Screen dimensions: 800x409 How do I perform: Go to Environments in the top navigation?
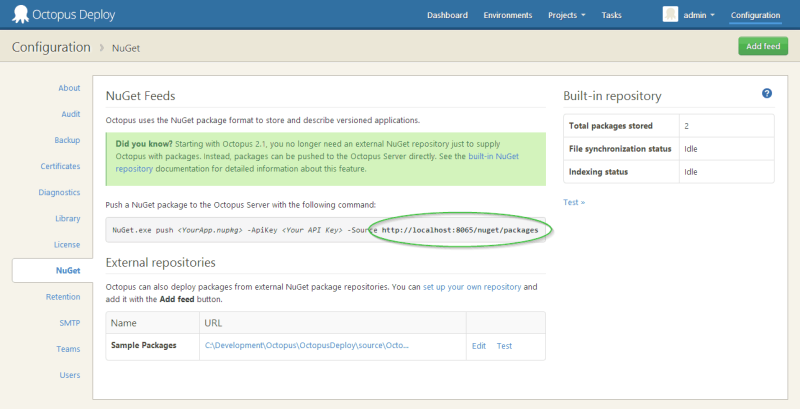click(x=507, y=15)
